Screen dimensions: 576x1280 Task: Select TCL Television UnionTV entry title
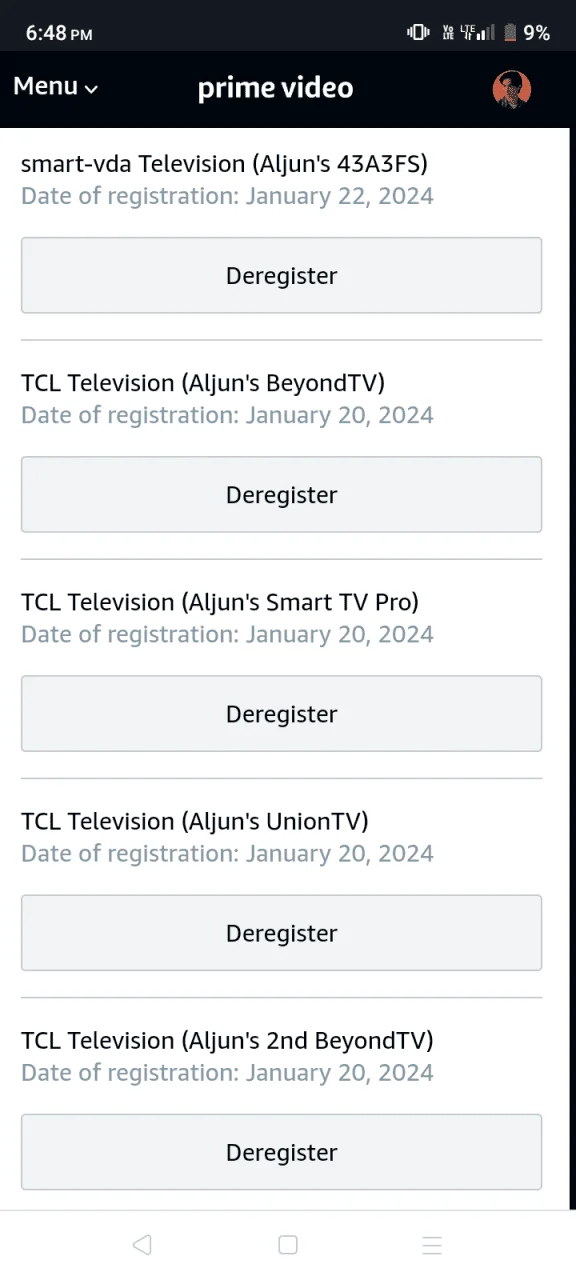(x=195, y=822)
